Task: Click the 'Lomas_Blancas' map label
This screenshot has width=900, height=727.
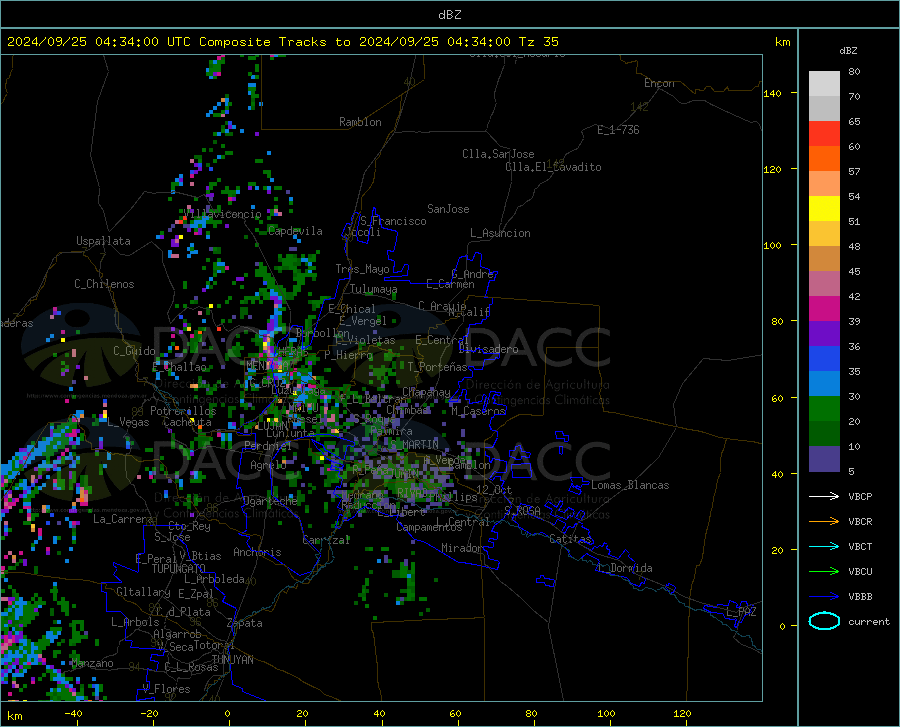Action: (x=630, y=485)
